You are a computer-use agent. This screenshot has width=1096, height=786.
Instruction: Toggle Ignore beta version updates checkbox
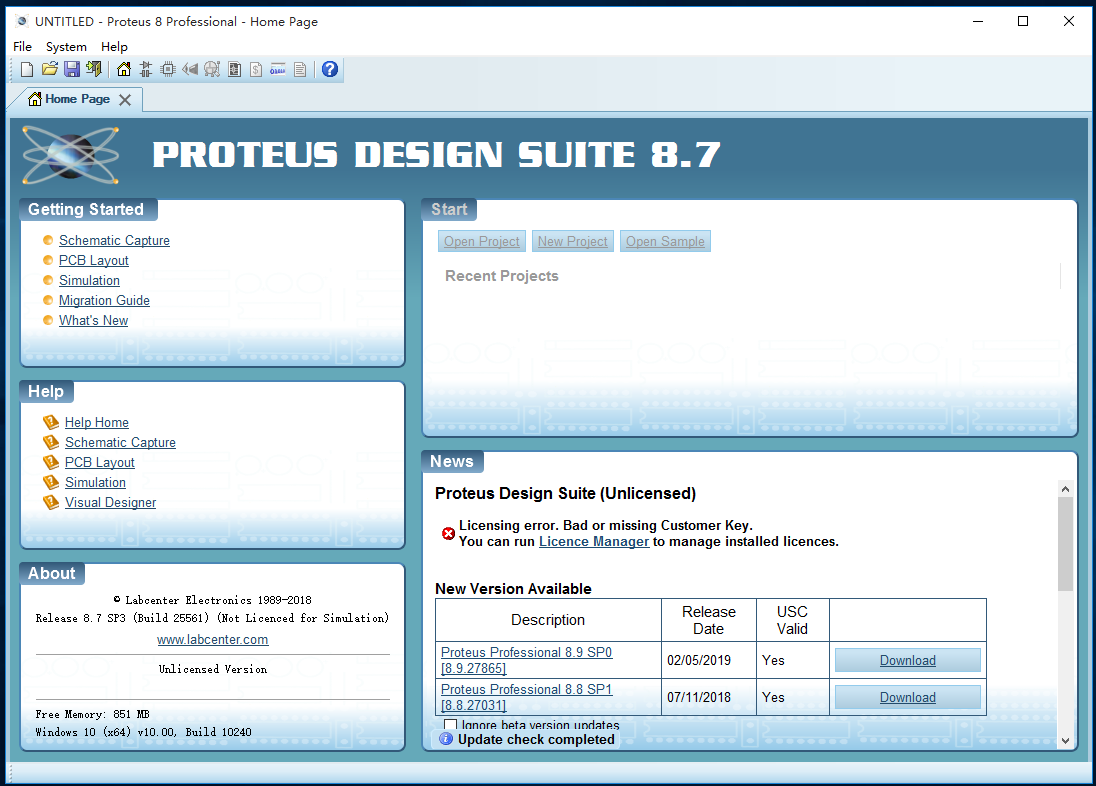(451, 724)
